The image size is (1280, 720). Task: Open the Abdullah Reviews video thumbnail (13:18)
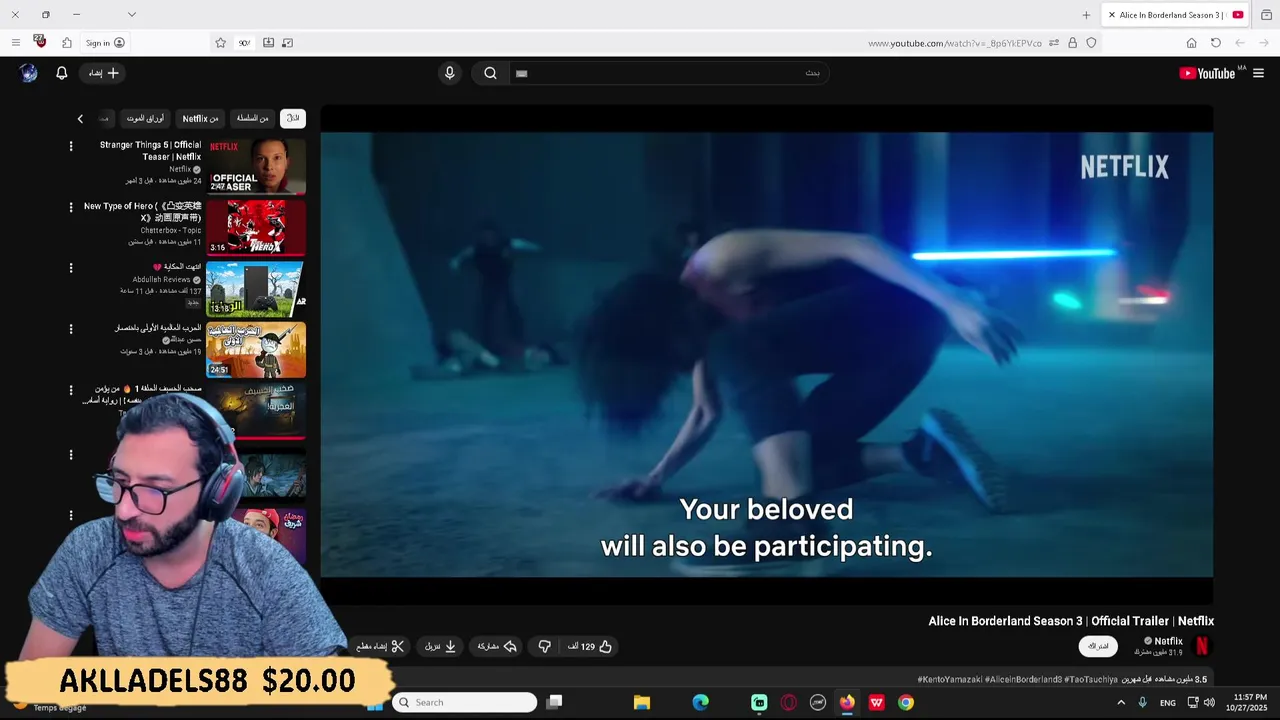(256, 289)
